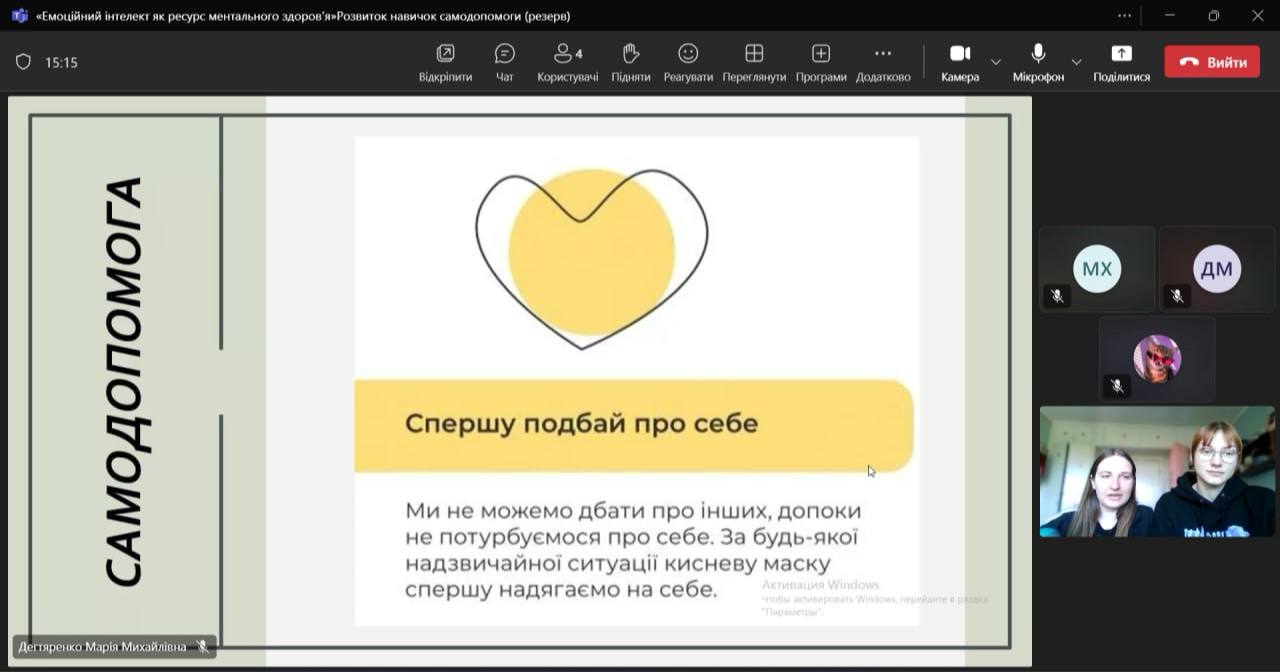Image resolution: width=1280 pixels, height=672 pixels.
Task: Open title bar three-dot menu
Action: 1125,15
